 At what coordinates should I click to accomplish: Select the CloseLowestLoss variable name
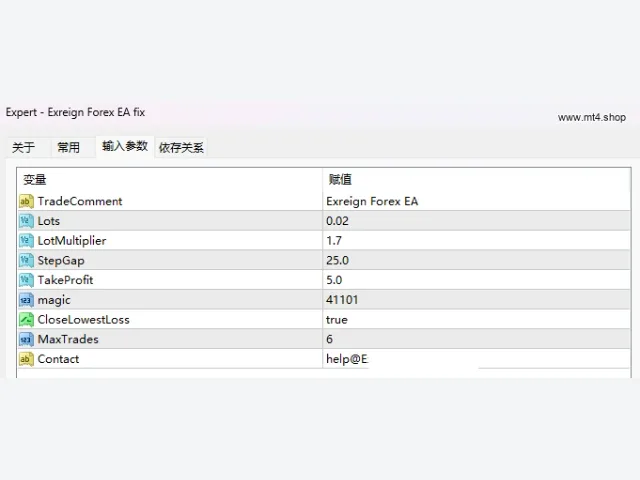[x=83, y=320]
